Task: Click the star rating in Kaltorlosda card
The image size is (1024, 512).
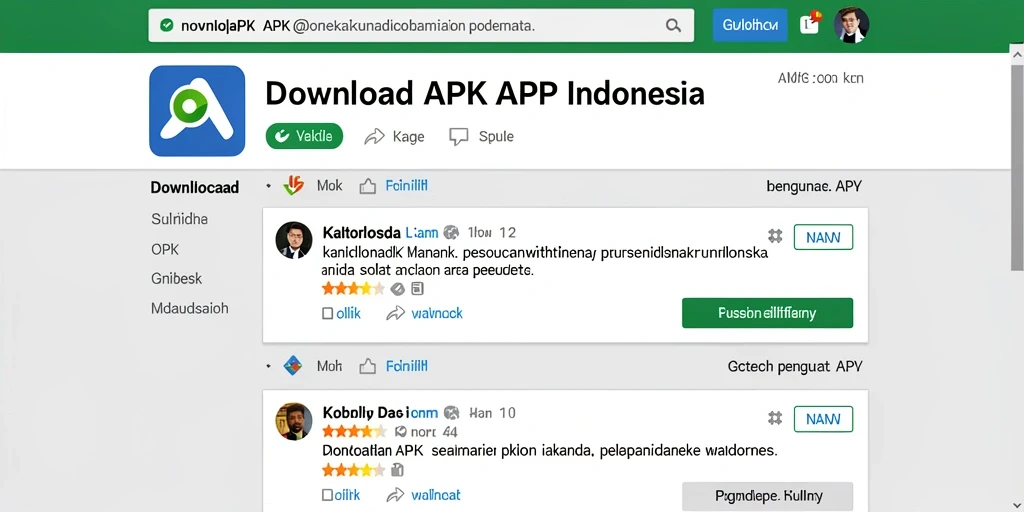Action: pos(353,289)
